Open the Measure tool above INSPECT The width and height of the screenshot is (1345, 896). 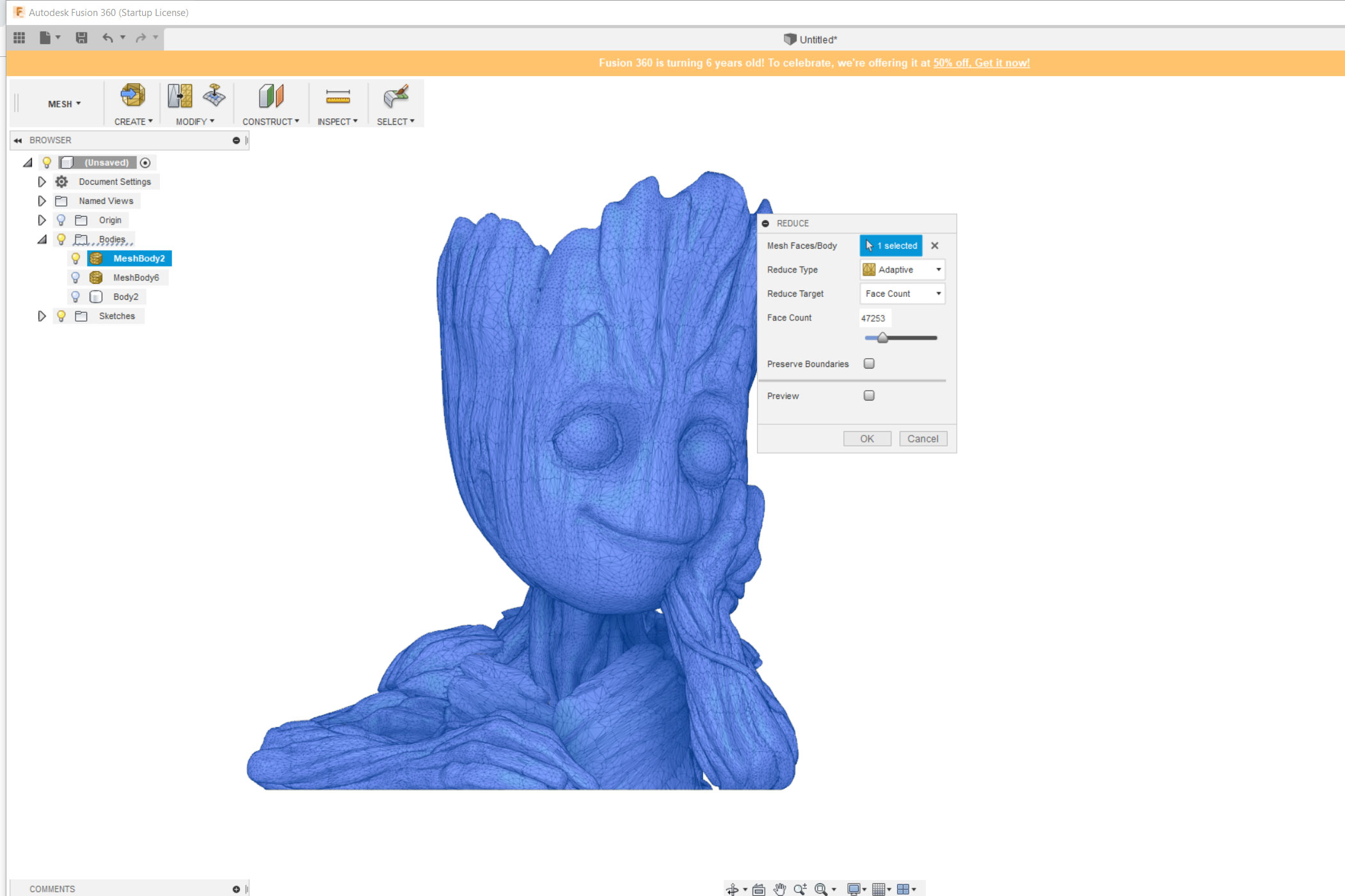click(x=337, y=97)
